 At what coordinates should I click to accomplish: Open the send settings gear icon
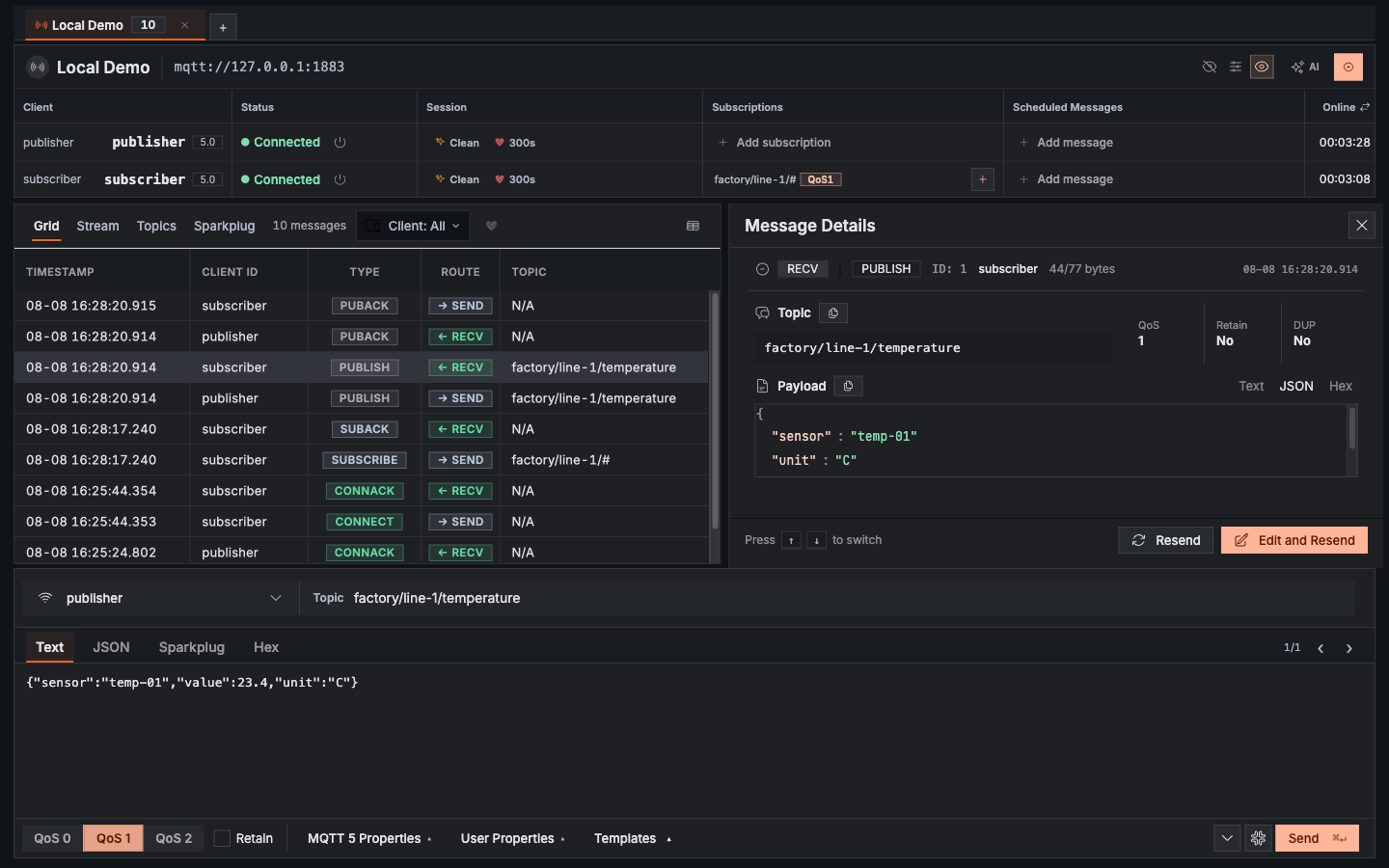(1258, 838)
